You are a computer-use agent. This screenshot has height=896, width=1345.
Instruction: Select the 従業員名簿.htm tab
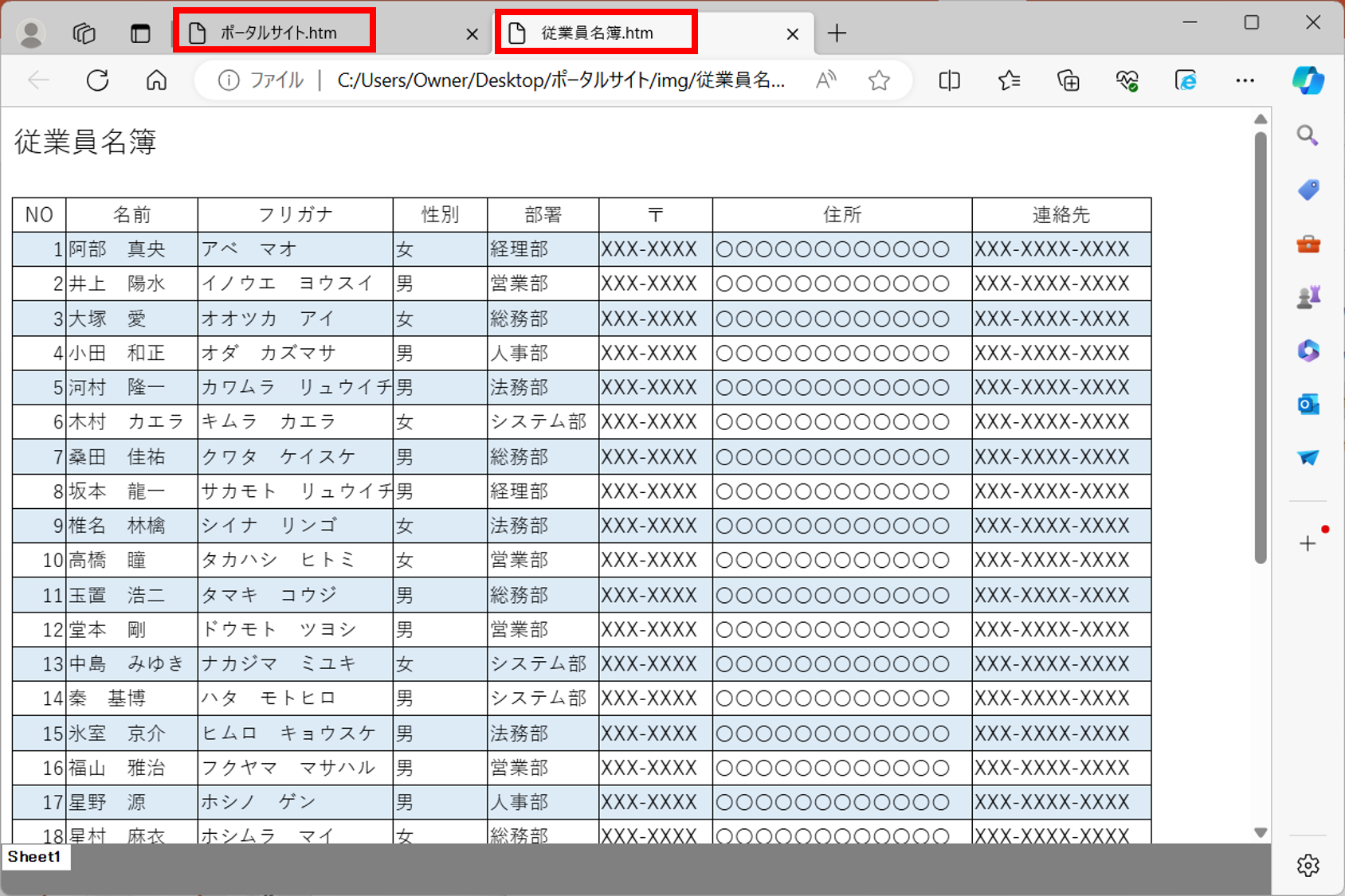[597, 33]
